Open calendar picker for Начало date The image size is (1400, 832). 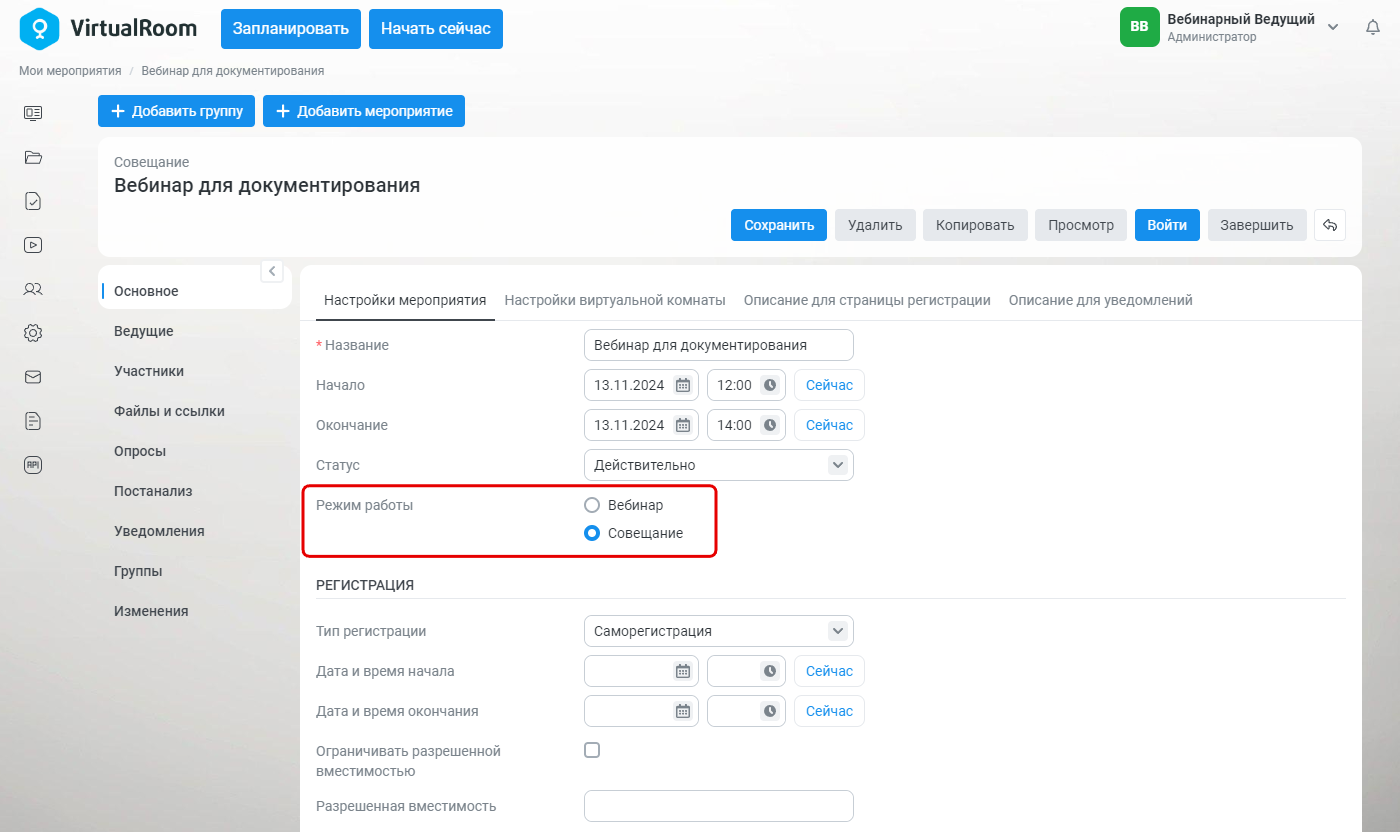click(683, 385)
